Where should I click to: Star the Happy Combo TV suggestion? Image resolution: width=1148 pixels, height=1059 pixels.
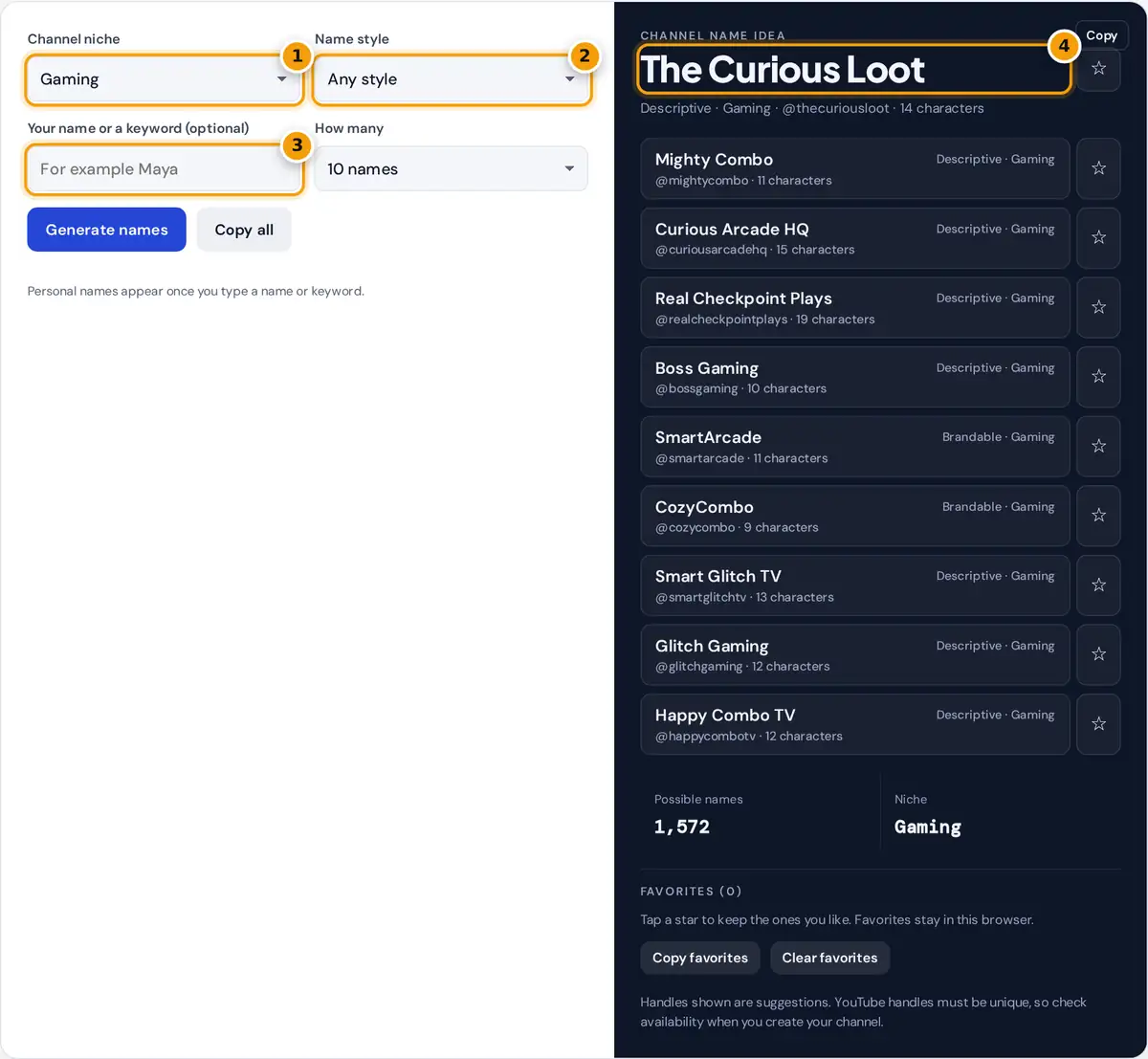(x=1098, y=724)
